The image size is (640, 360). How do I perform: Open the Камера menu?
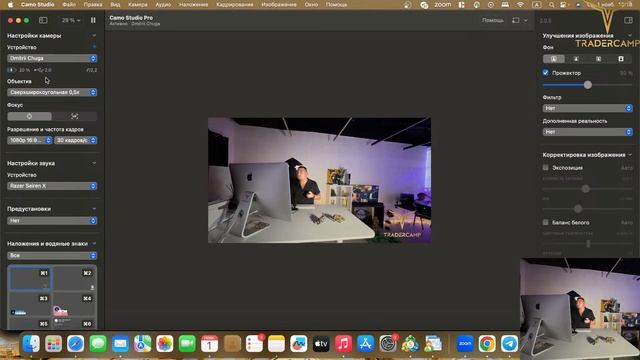(x=138, y=4)
